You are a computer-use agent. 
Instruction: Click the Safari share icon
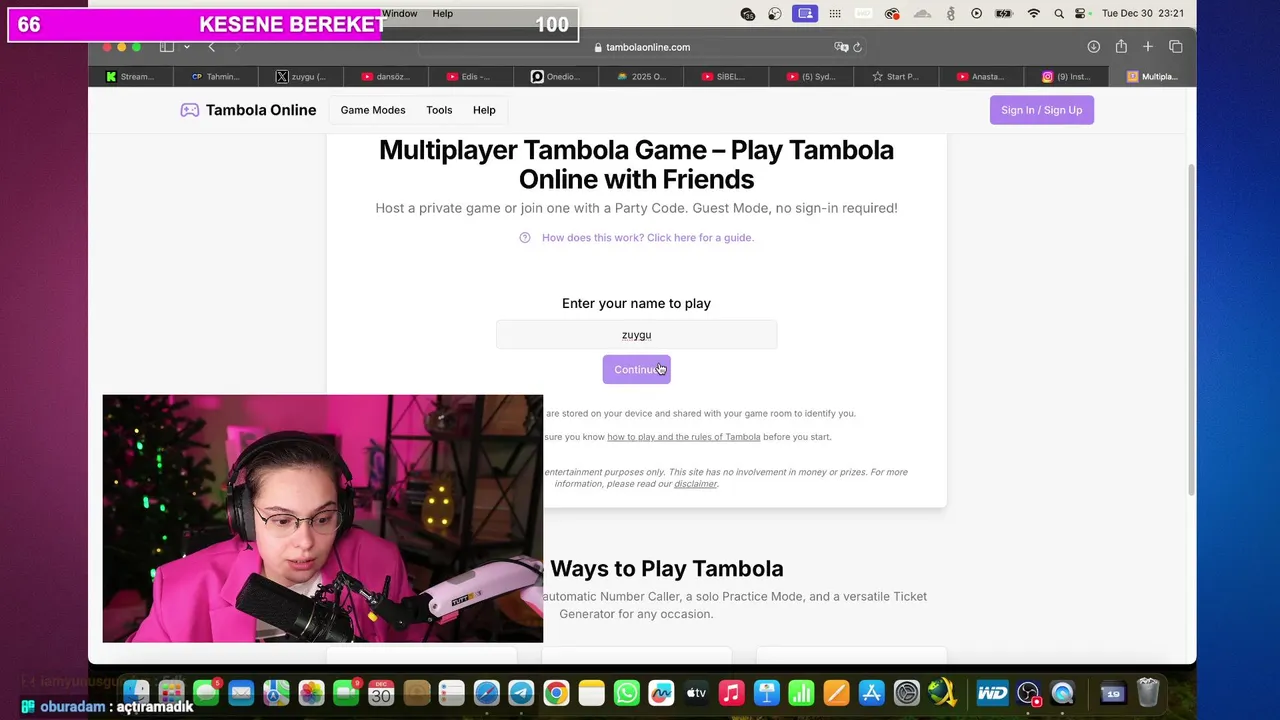tap(1121, 47)
